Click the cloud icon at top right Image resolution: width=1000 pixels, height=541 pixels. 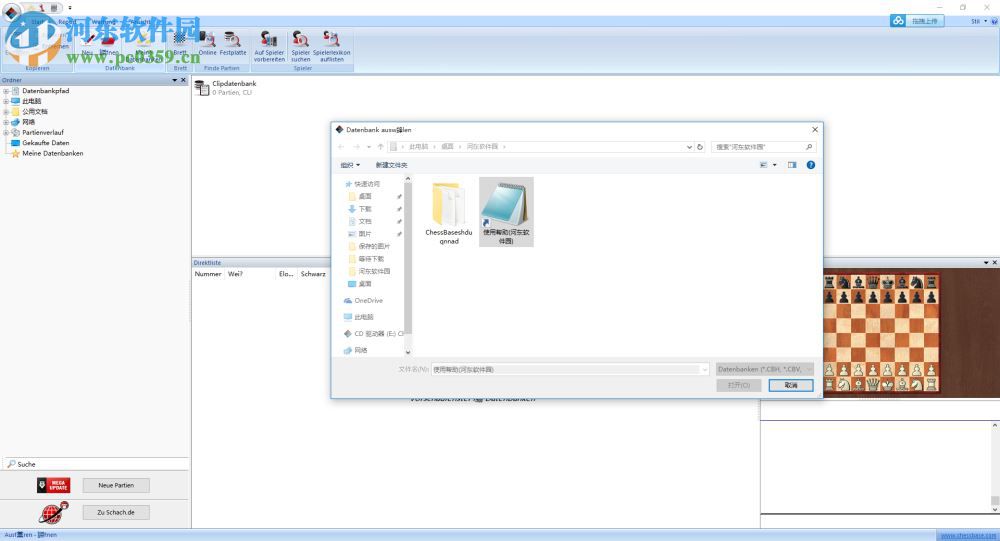[x=898, y=21]
